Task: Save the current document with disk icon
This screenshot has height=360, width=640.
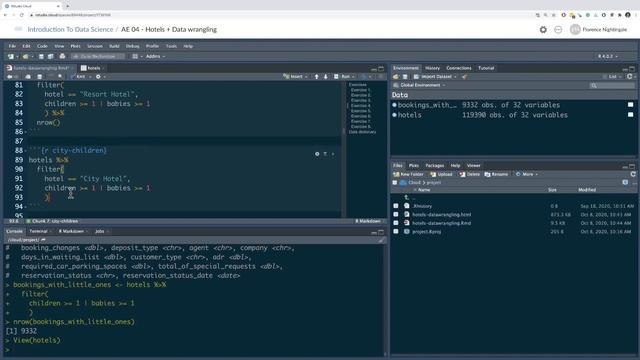Action: pos(41,56)
